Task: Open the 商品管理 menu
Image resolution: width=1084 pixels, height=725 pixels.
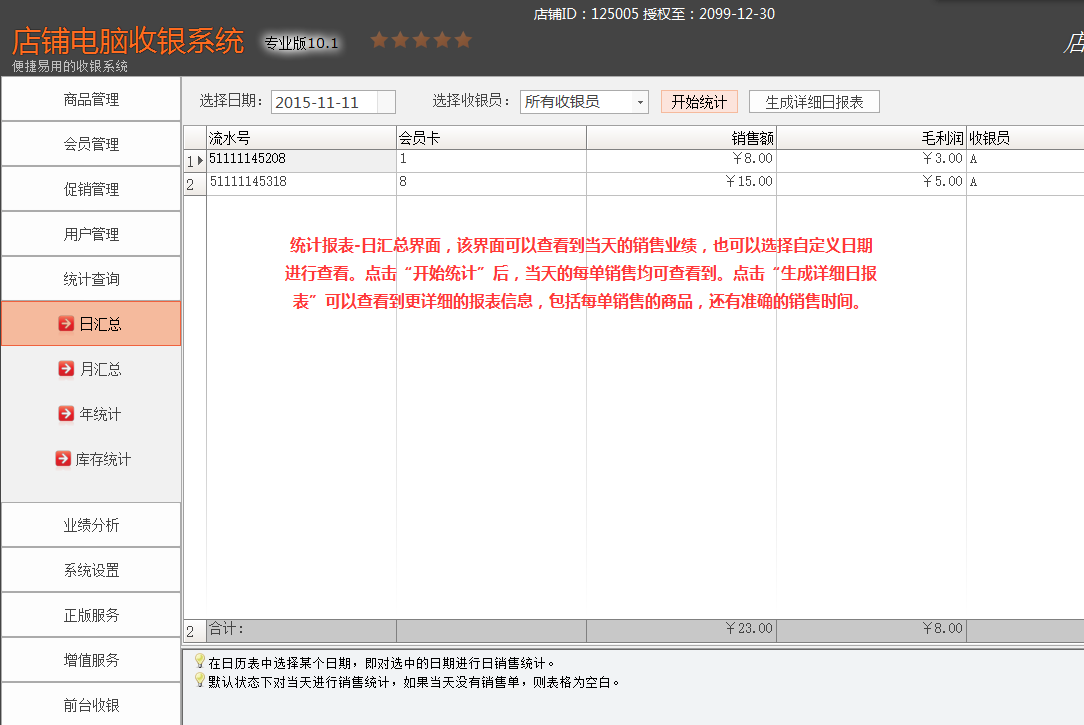Action: 91,100
